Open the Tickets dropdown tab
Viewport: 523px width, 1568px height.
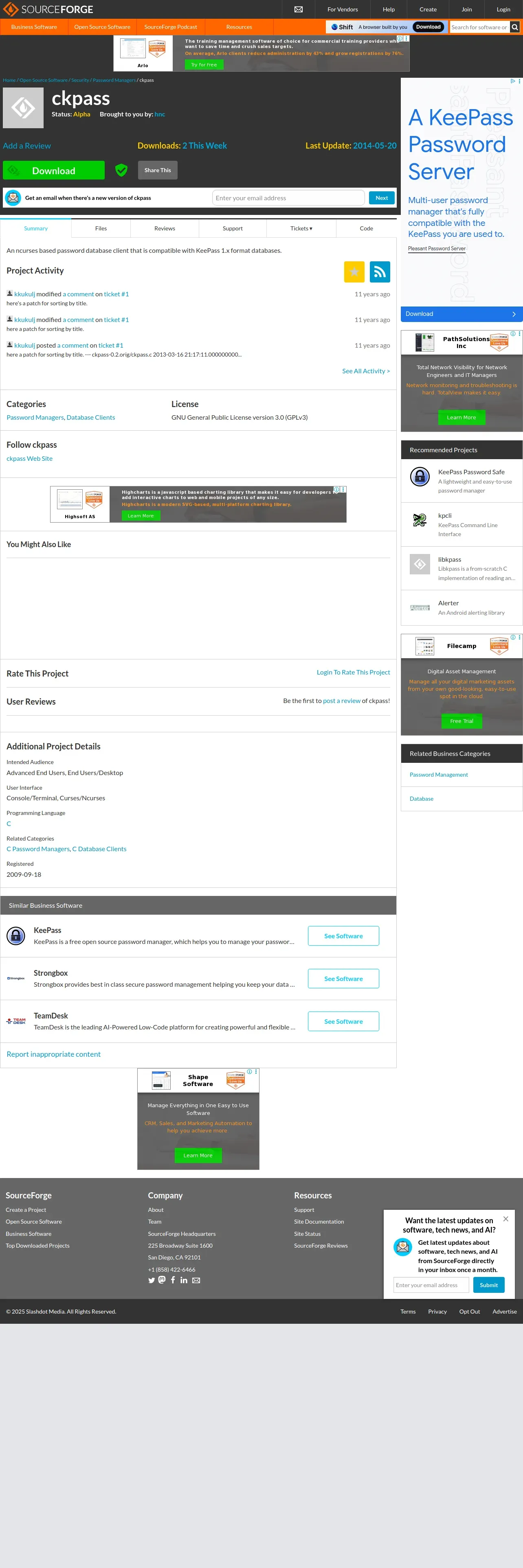301,228
